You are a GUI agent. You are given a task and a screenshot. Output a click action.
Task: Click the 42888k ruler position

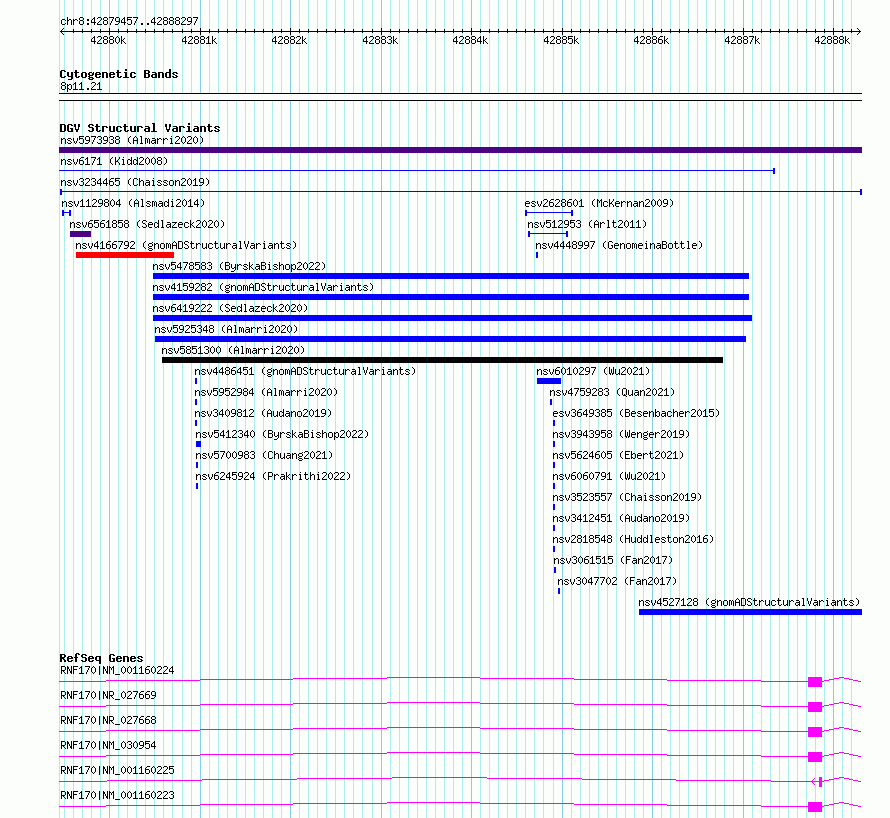point(832,40)
